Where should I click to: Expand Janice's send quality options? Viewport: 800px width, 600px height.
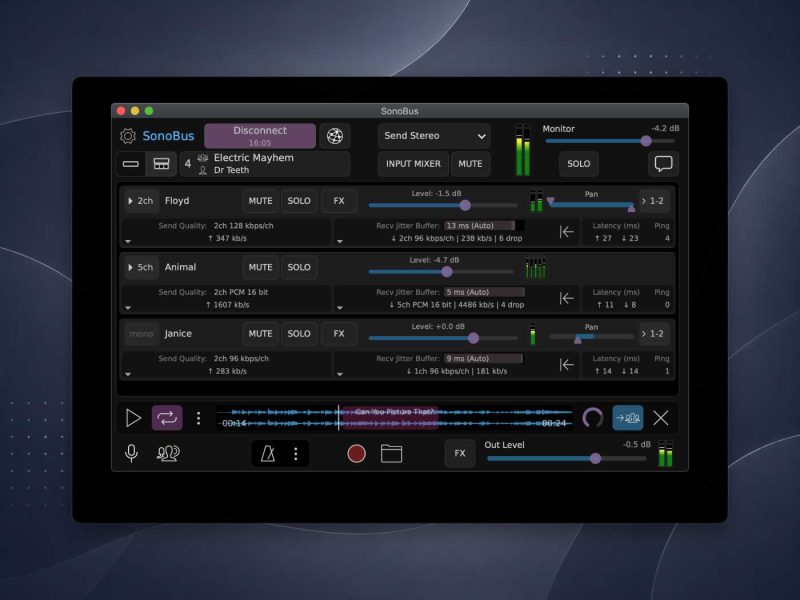(128, 374)
